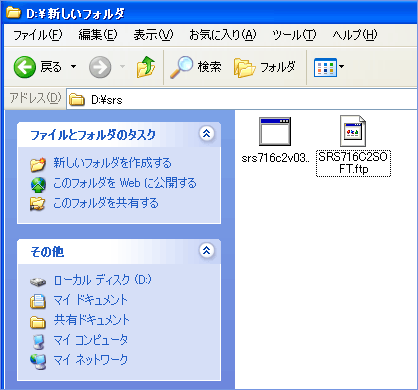418x390 pixels.
Task: Collapse the その他 panel
Action: tap(207, 250)
